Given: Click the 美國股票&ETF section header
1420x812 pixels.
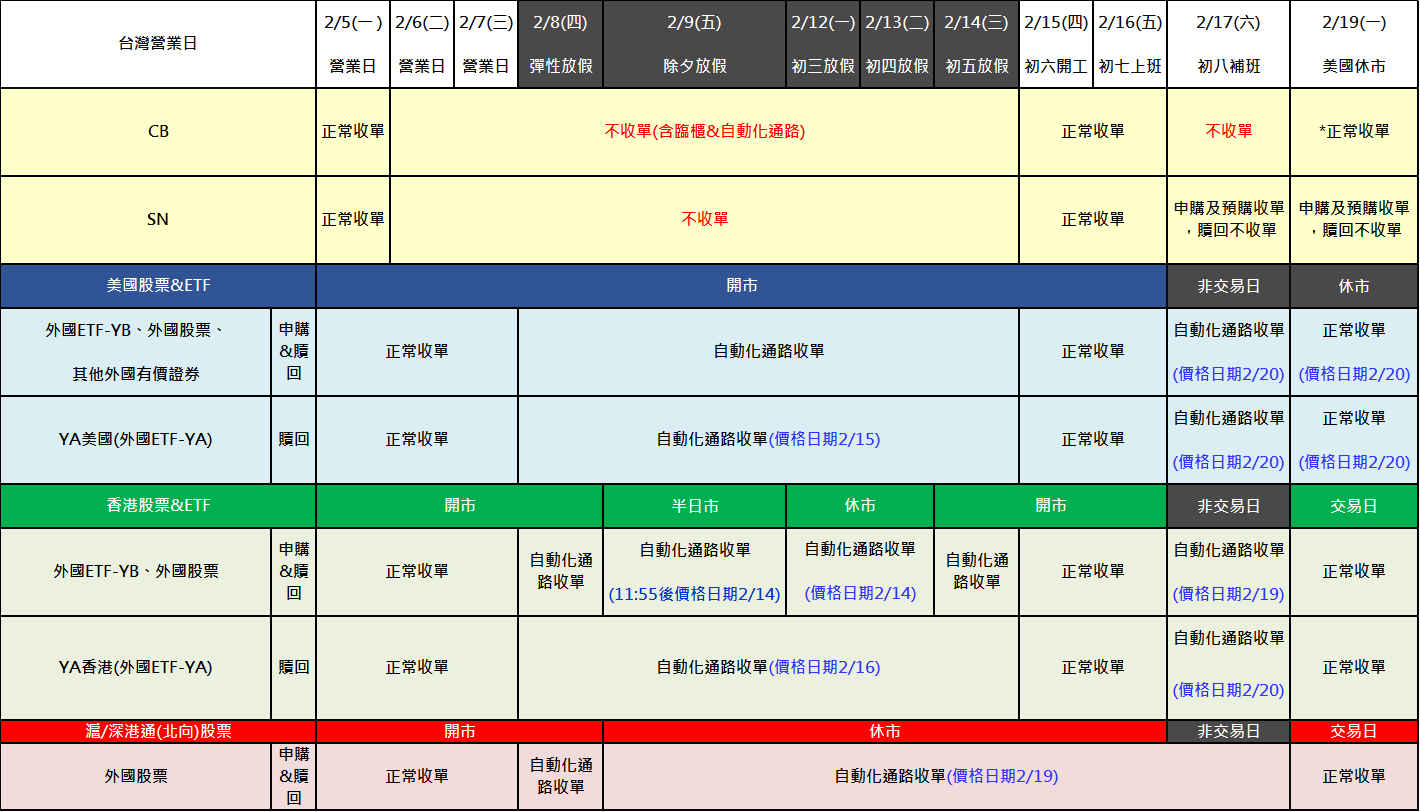Looking at the screenshot, I should 158,286.
